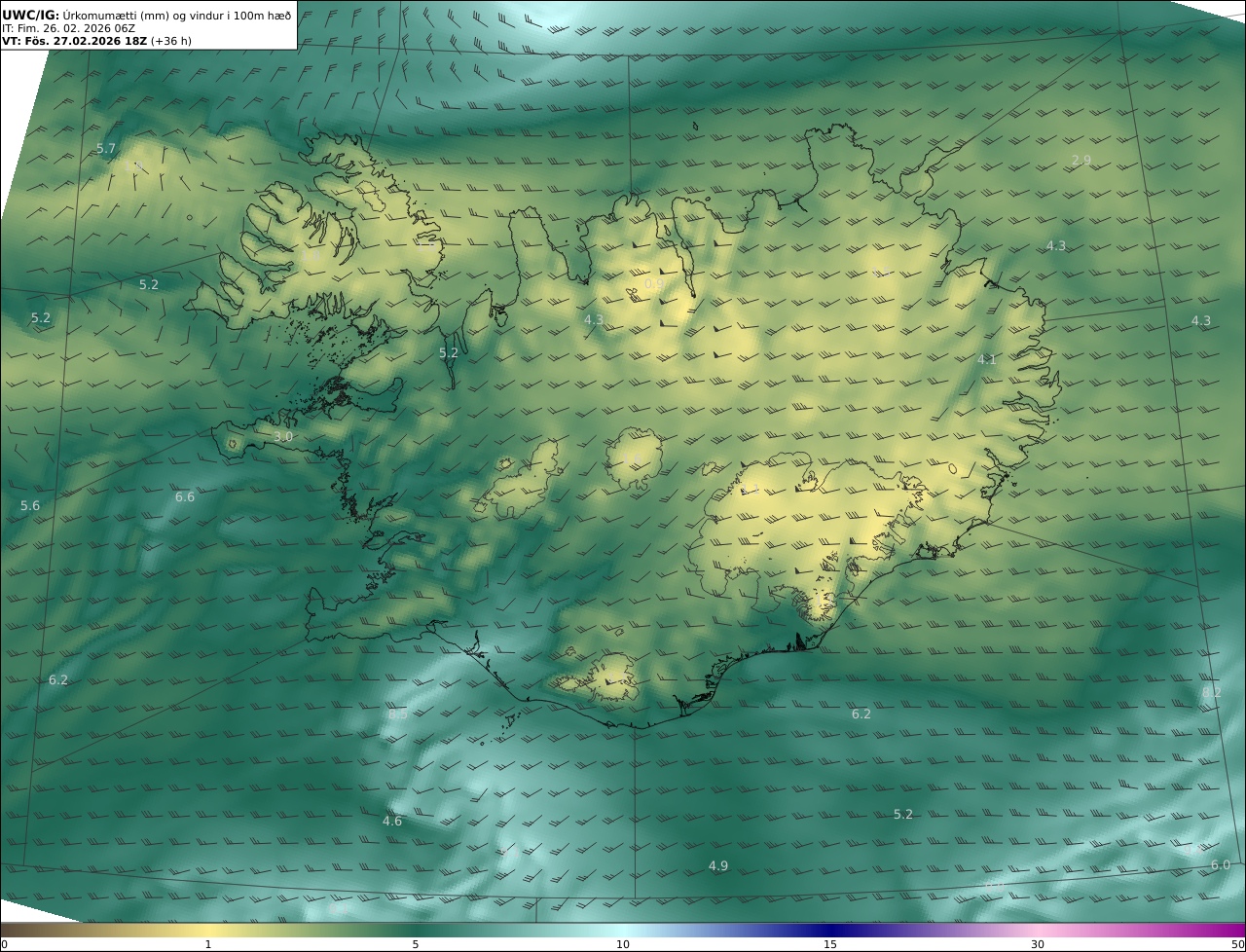Click the 'IT: Fim. 26. 02. 2026 06Z' line
The height and width of the screenshot is (952, 1246).
[68, 28]
